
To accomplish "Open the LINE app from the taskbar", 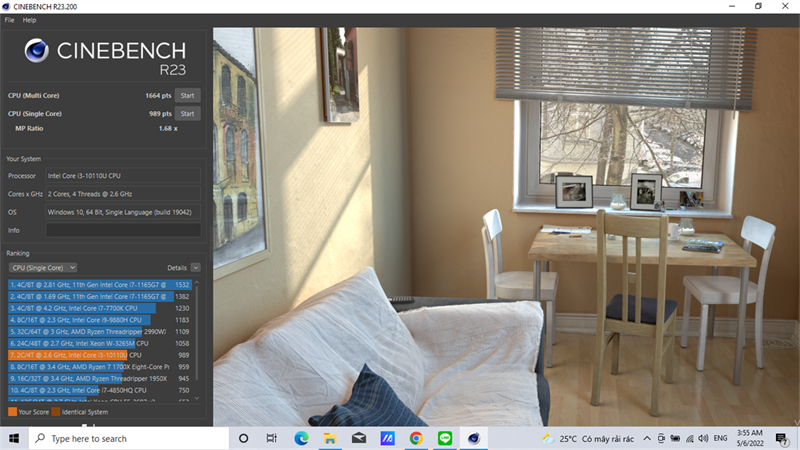I will pos(445,438).
